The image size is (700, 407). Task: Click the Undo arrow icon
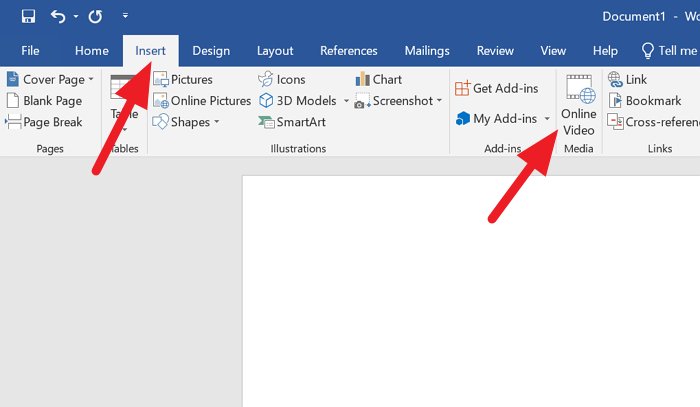[58, 16]
